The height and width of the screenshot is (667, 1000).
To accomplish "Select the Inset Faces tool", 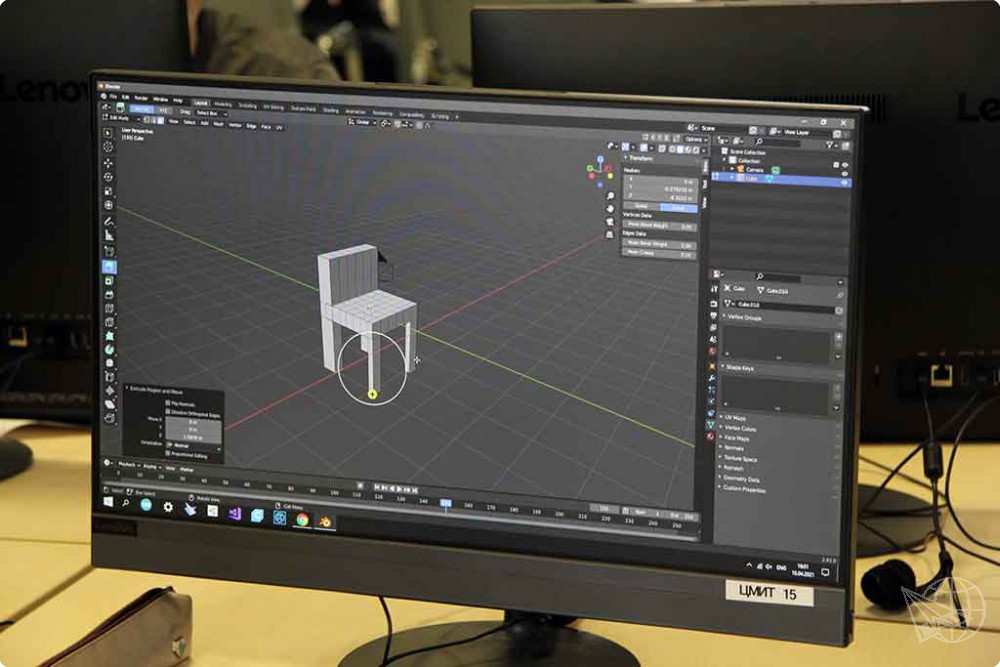I will tap(109, 281).
